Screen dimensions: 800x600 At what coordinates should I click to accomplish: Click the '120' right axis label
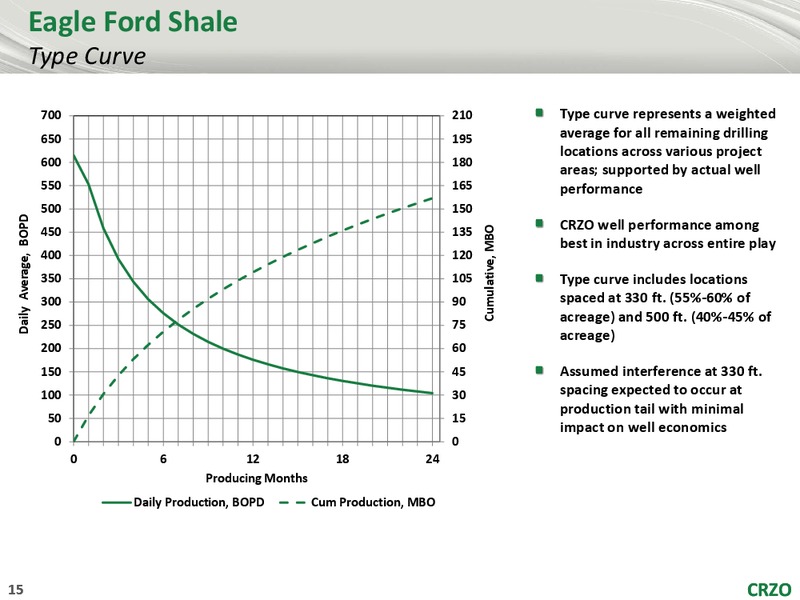[462, 255]
